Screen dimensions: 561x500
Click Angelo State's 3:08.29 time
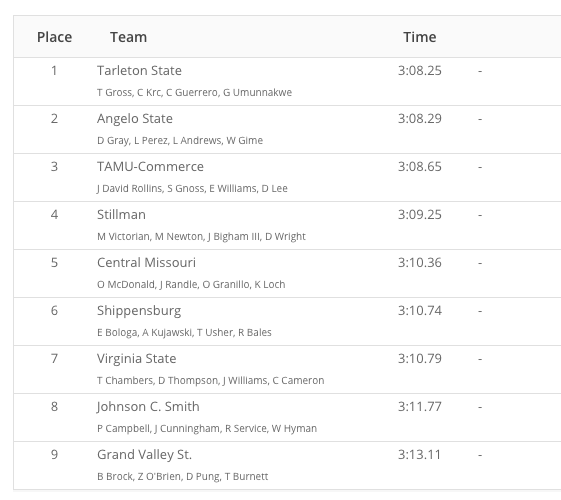[420, 118]
